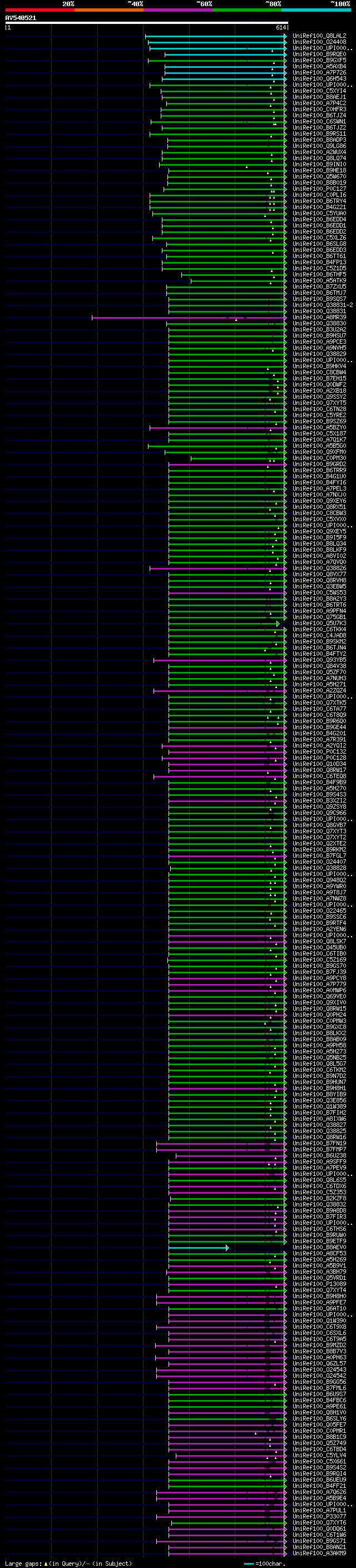
Task: Open the last hit UniRef100_A3AKM9
Action: coord(319,1553)
